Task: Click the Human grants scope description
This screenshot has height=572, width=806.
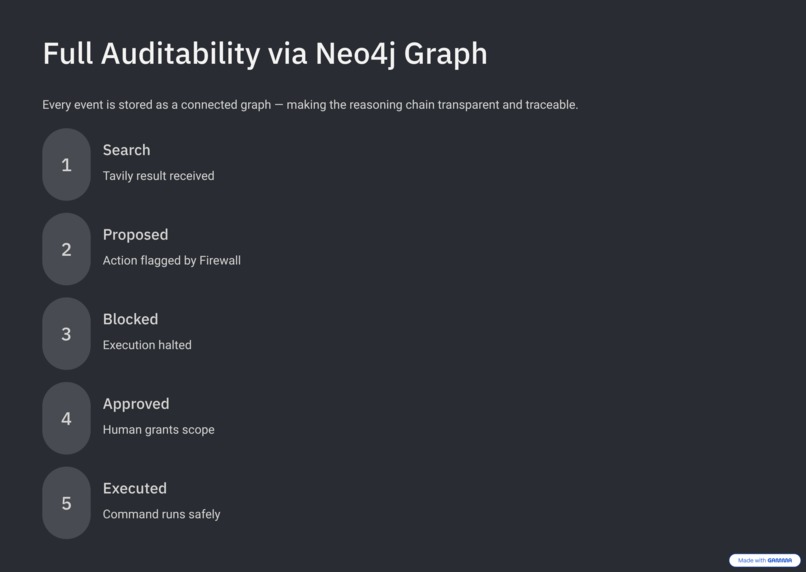Action: (158, 430)
